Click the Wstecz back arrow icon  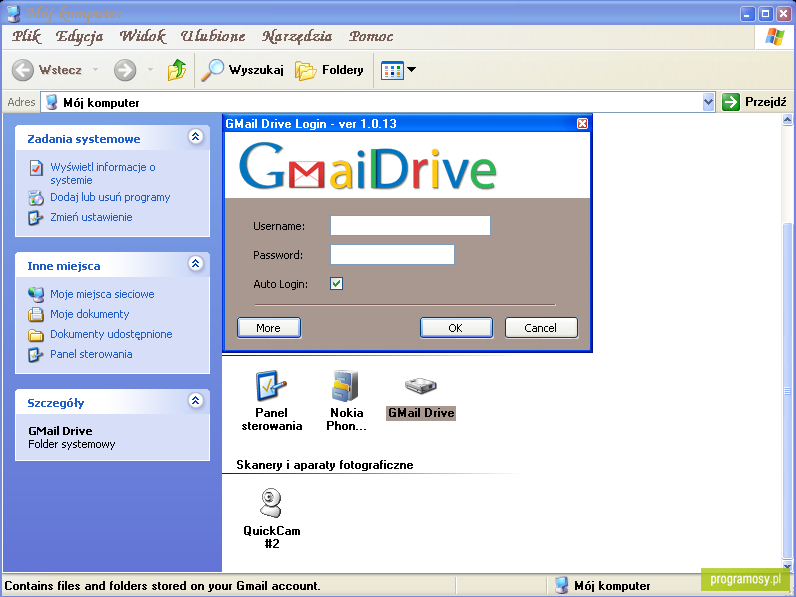pos(22,70)
